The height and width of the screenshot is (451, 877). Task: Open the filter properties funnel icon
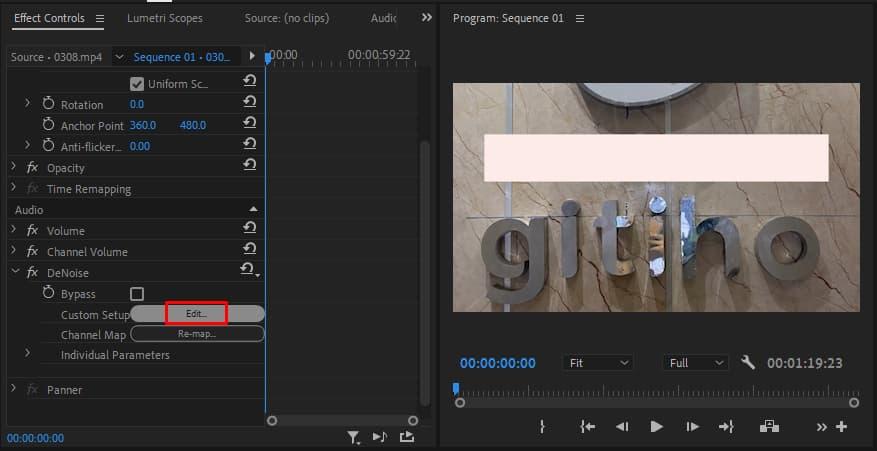click(353, 438)
